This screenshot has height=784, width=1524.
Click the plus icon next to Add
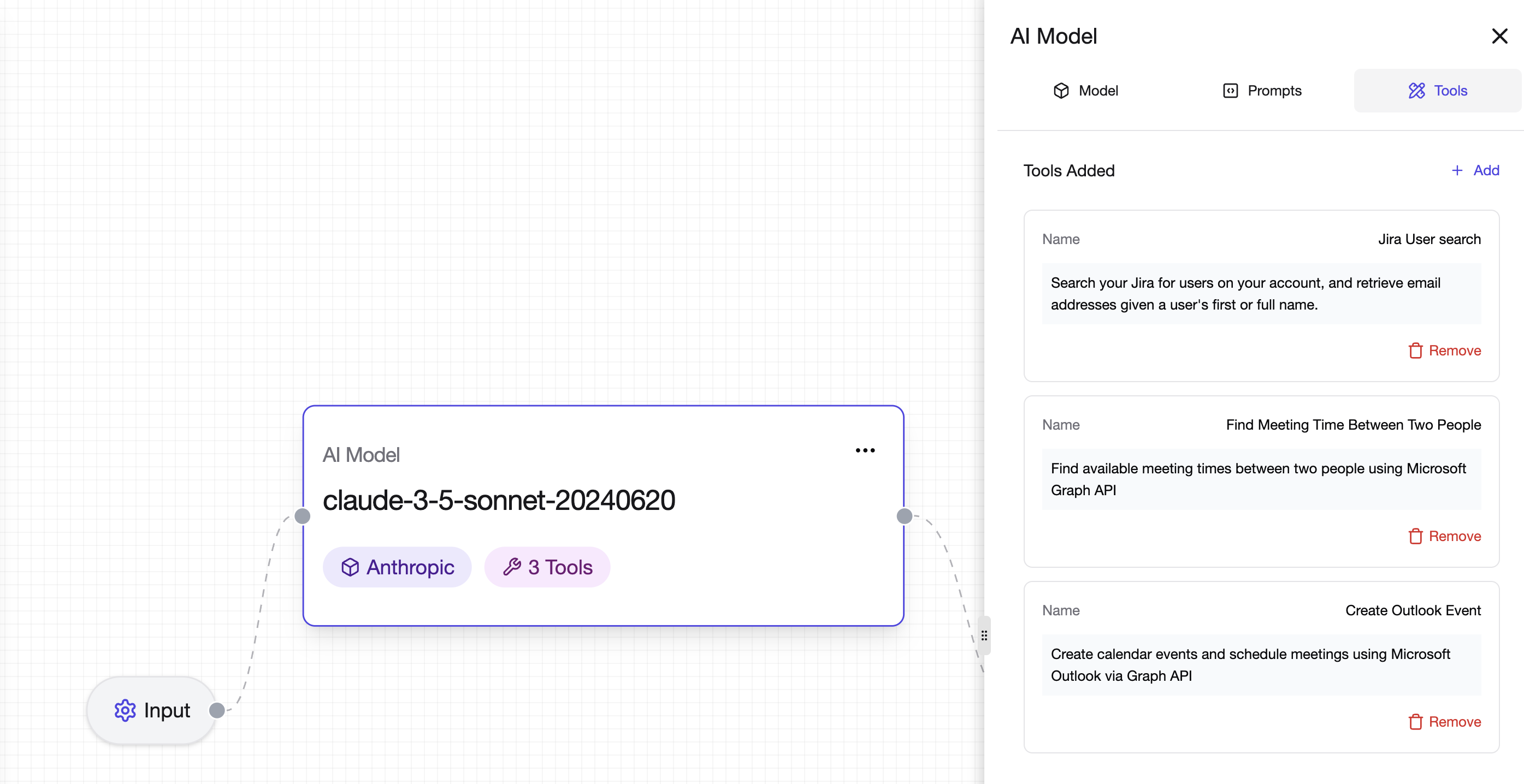(x=1457, y=170)
